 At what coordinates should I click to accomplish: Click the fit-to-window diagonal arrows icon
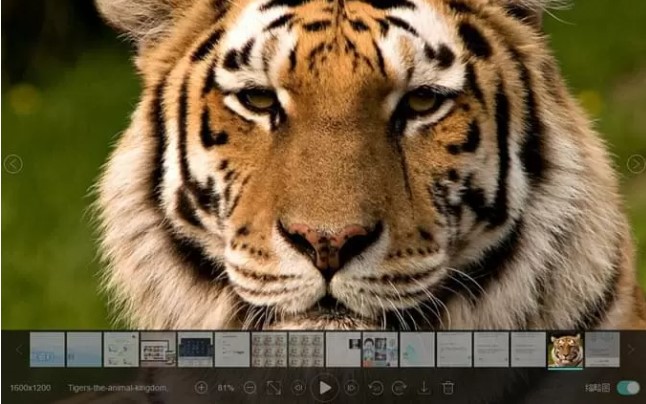(274, 388)
